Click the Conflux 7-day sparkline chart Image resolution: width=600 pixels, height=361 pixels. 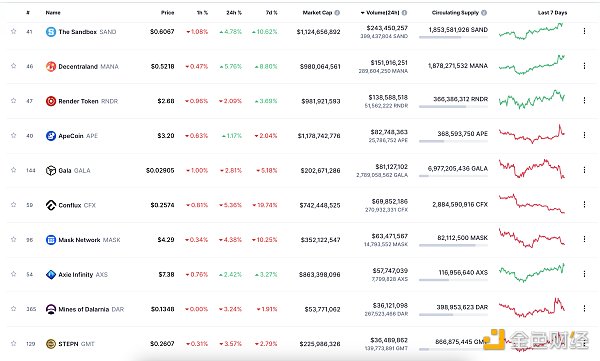(x=532, y=203)
